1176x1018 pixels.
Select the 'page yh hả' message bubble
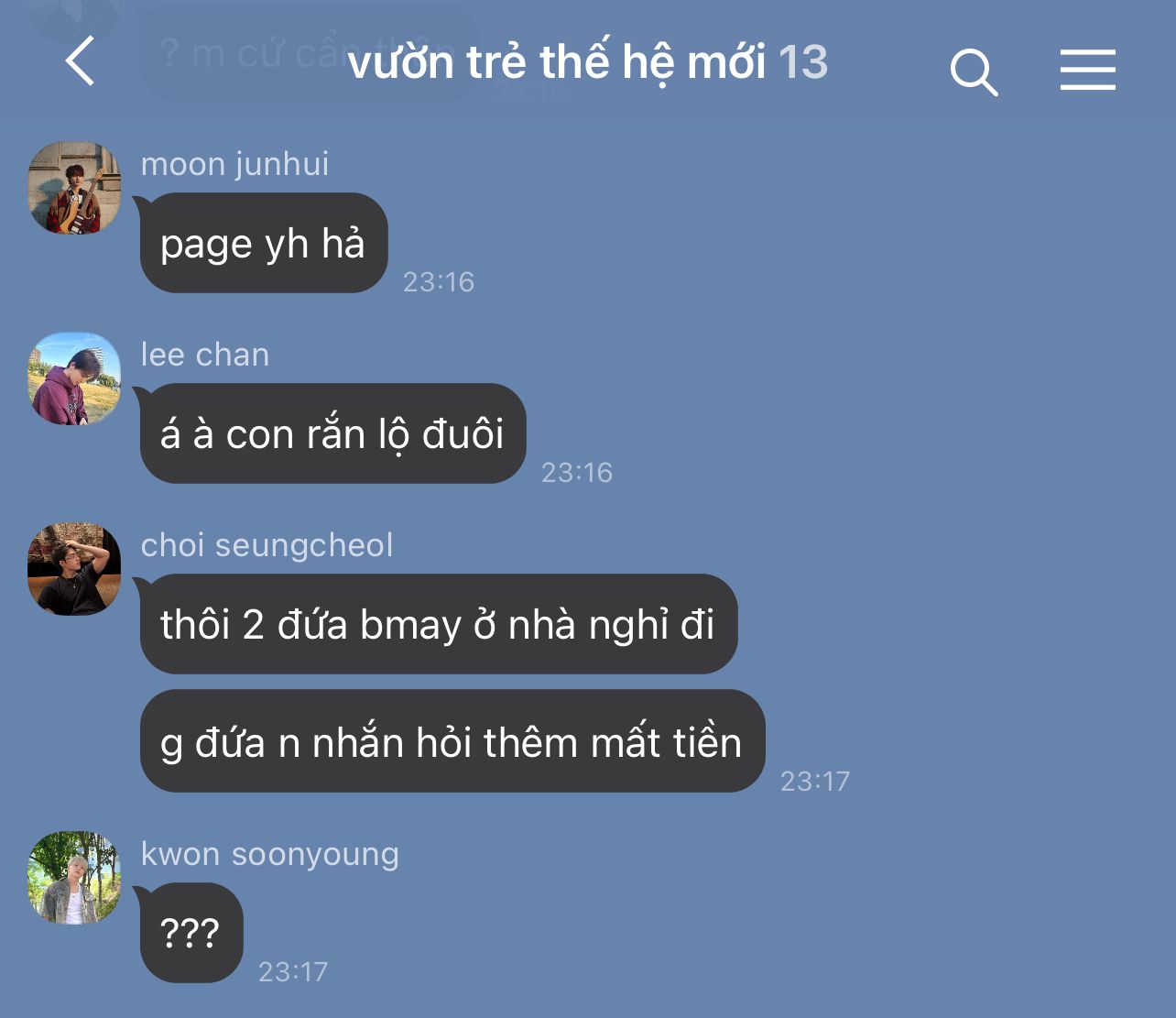(x=263, y=243)
